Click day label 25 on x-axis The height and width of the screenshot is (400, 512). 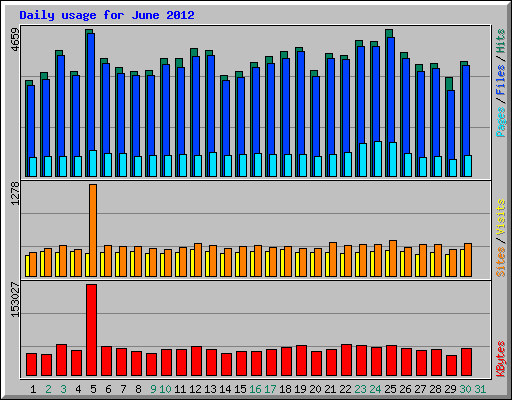coord(390,389)
